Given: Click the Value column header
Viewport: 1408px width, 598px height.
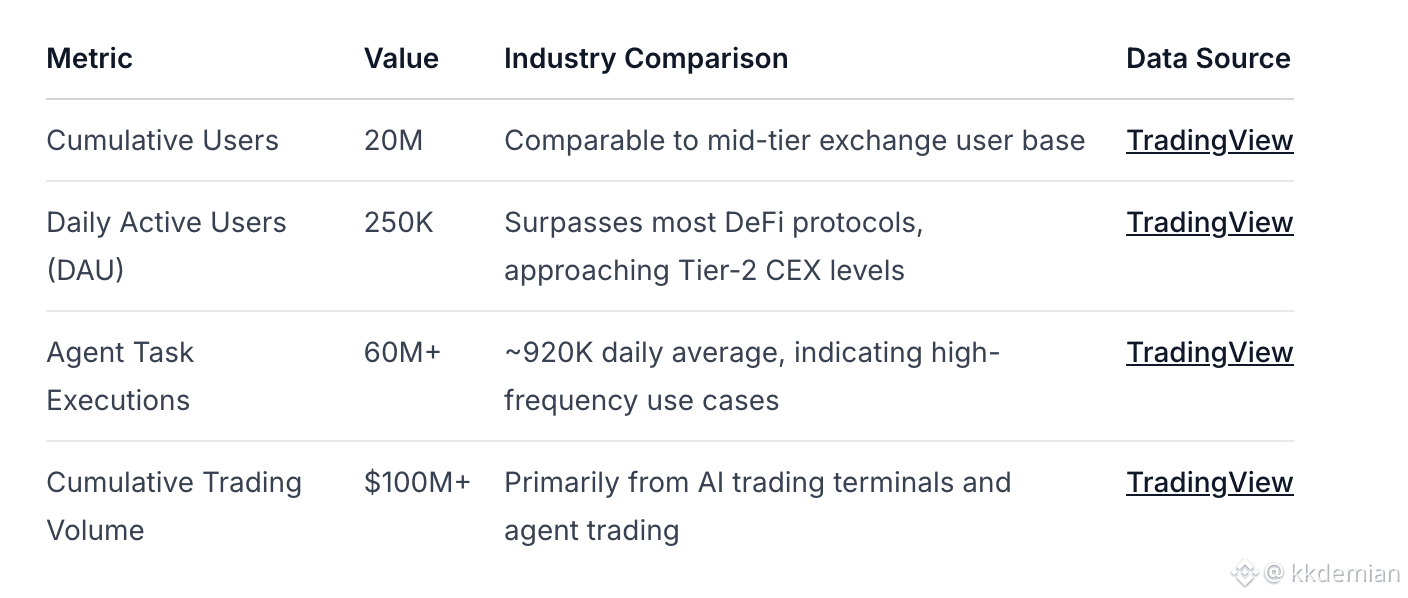Looking at the screenshot, I should pos(401,58).
